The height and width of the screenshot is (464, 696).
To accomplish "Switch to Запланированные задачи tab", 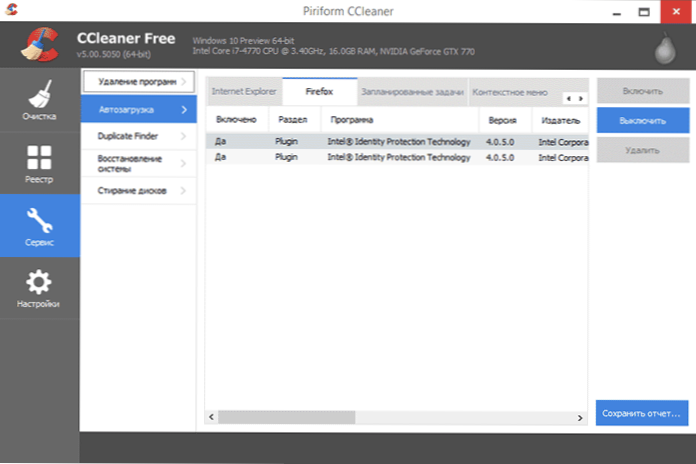I will [412, 92].
